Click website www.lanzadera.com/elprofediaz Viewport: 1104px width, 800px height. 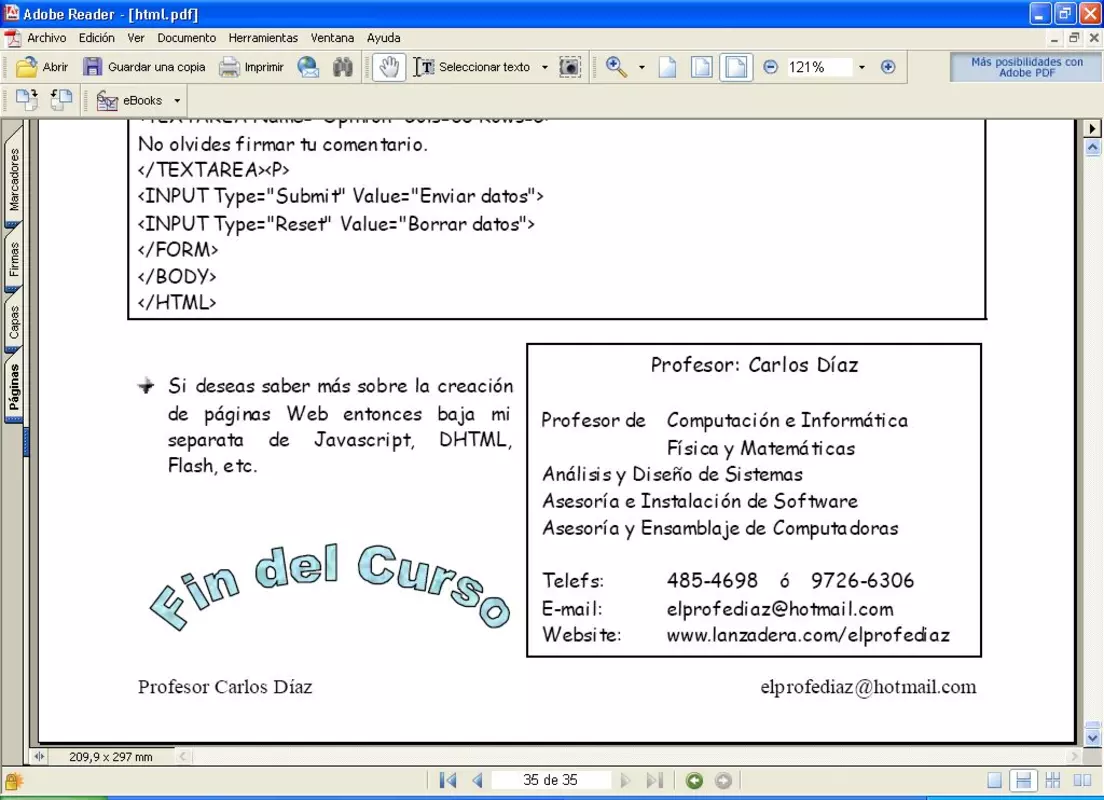(808, 635)
